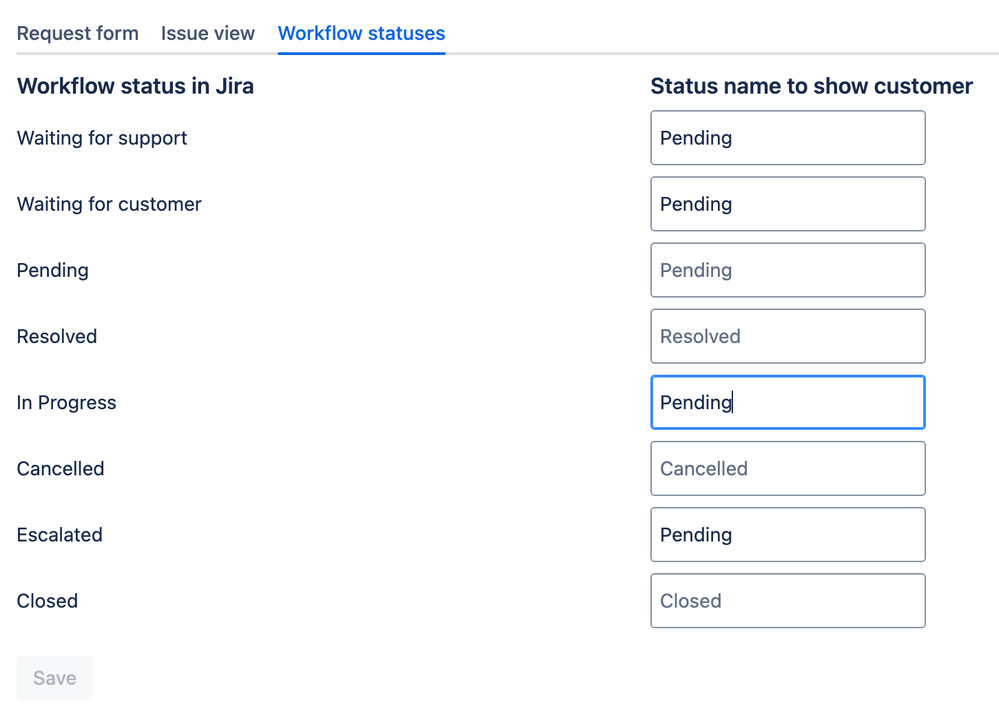
Task: Click the customer status field for Pending
Action: click(x=787, y=269)
